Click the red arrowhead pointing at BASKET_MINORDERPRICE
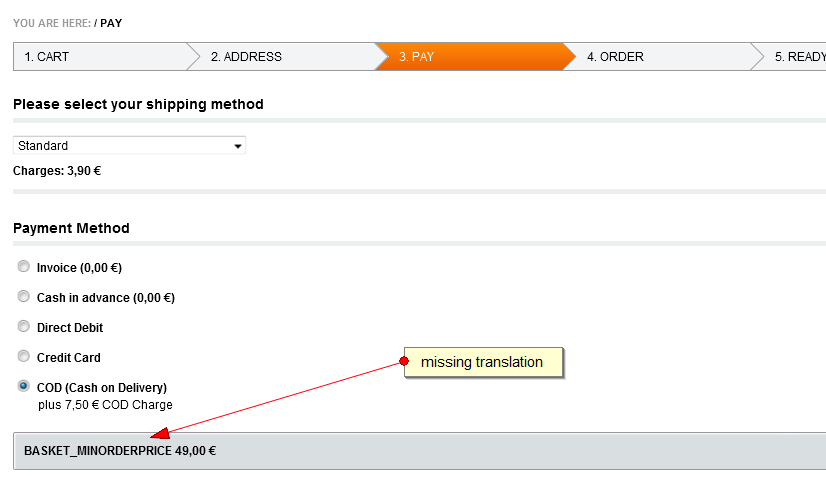 point(158,433)
